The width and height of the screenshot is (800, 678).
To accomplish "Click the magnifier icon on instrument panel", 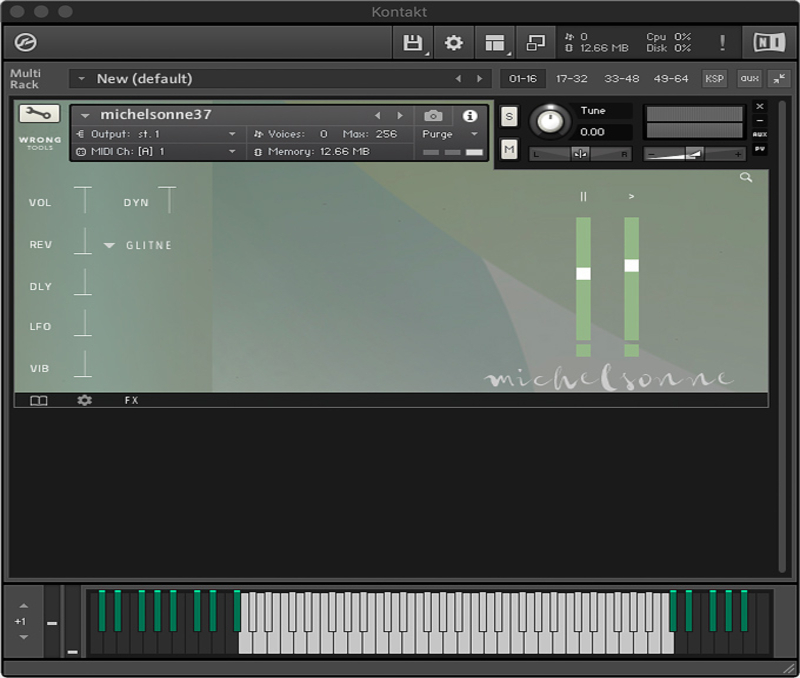I will click(x=746, y=177).
